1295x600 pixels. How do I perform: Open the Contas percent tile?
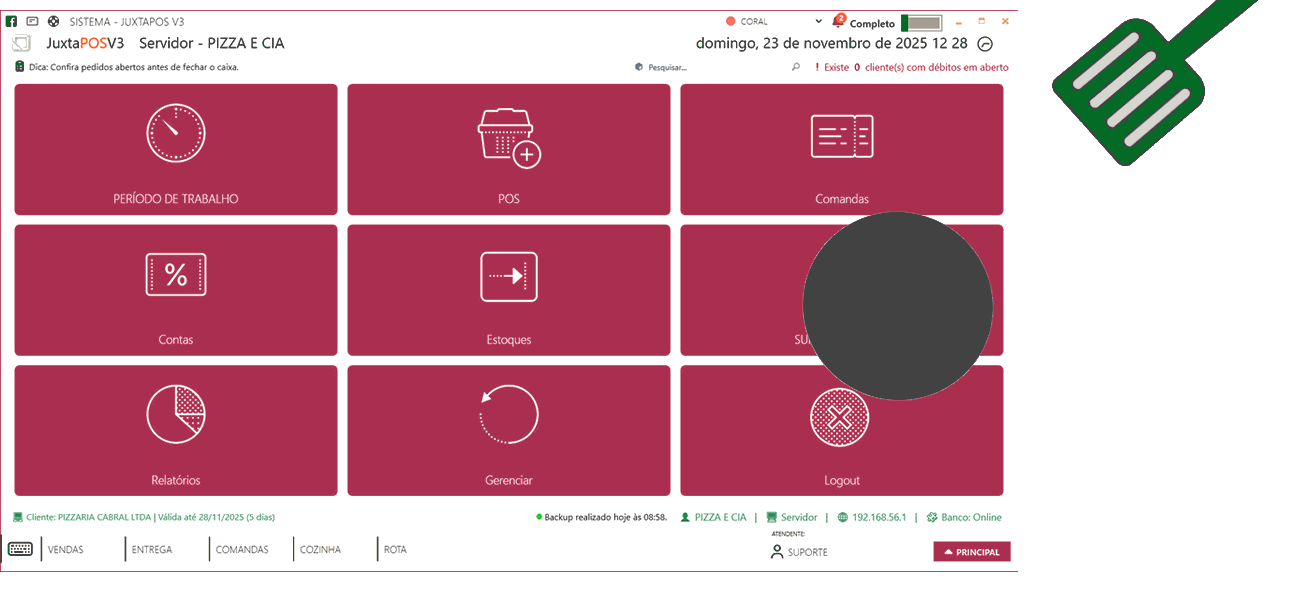point(176,290)
